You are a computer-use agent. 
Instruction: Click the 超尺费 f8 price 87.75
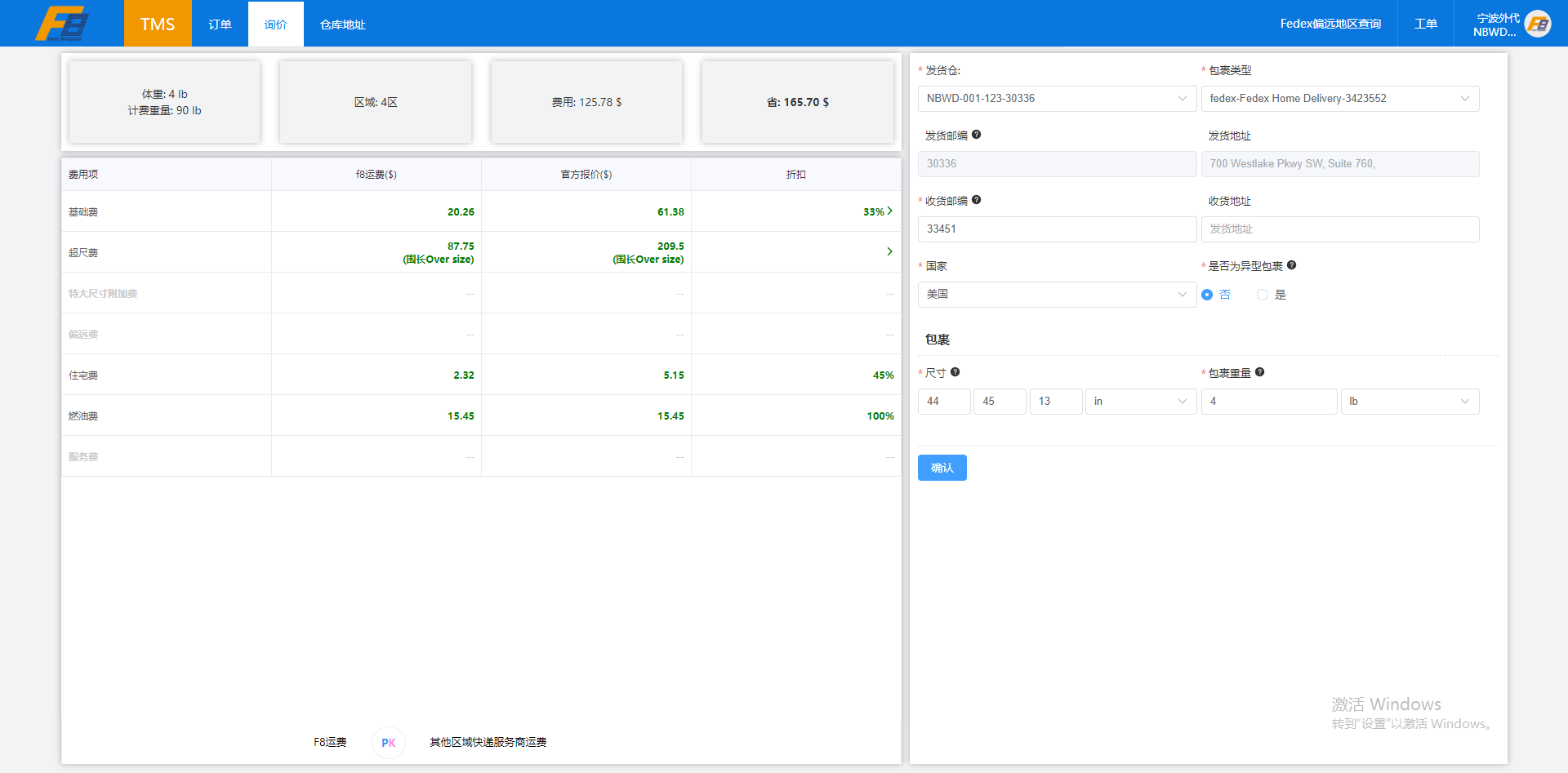pyautogui.click(x=461, y=247)
